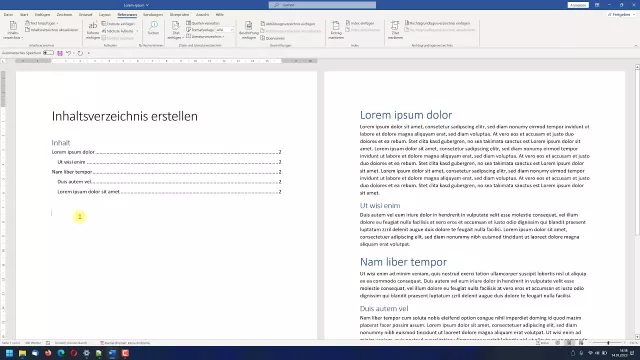Click the Suchen (Recherchieren) magnifier icon
The image size is (640, 360).
click(x=153, y=28)
